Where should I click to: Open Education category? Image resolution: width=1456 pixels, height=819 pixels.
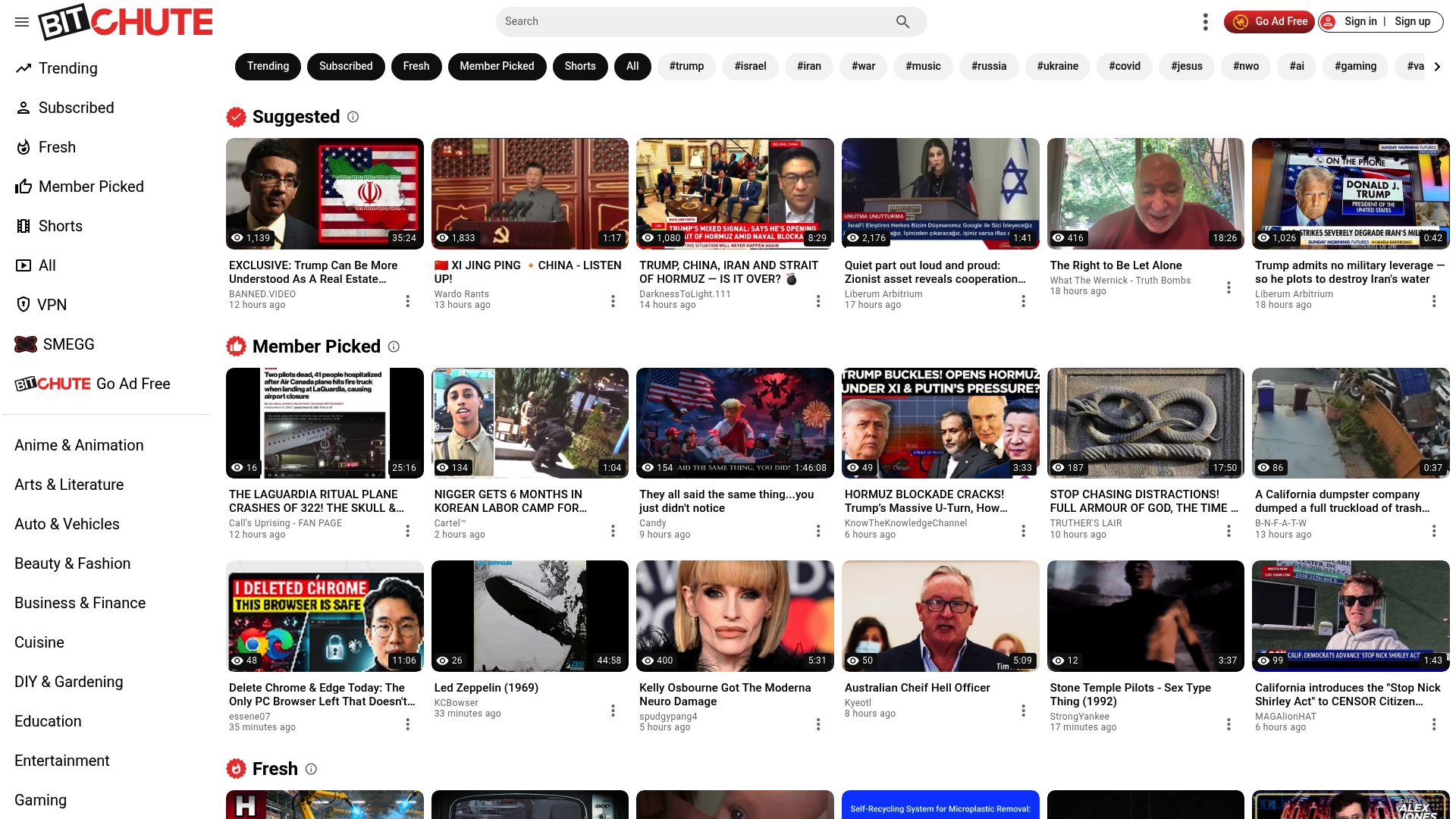pyautogui.click(x=48, y=721)
